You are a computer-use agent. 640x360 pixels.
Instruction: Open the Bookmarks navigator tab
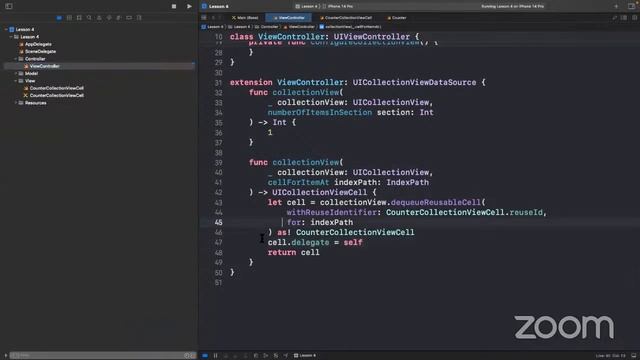79,18
